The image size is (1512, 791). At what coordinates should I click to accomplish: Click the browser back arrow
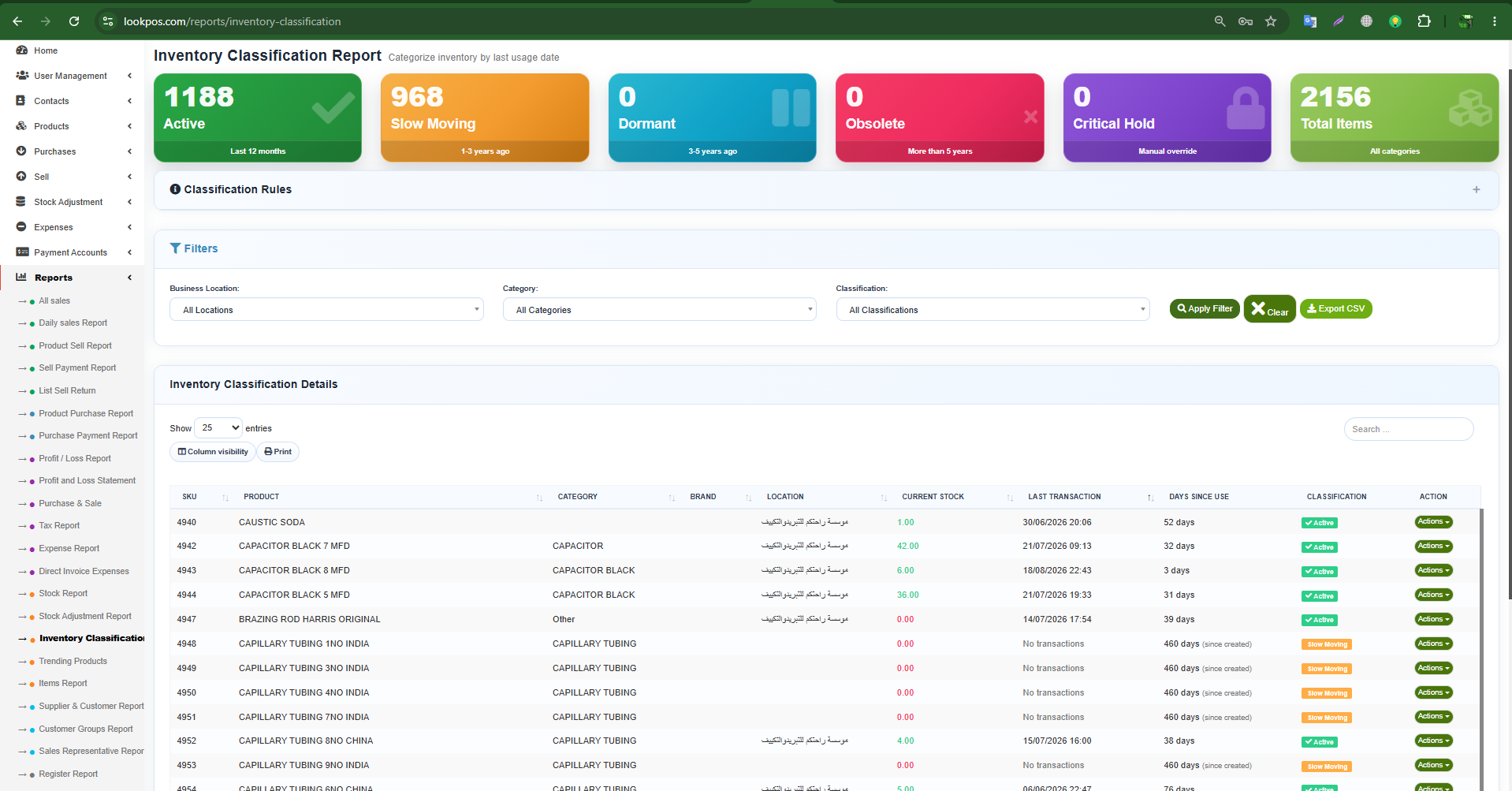coord(17,21)
